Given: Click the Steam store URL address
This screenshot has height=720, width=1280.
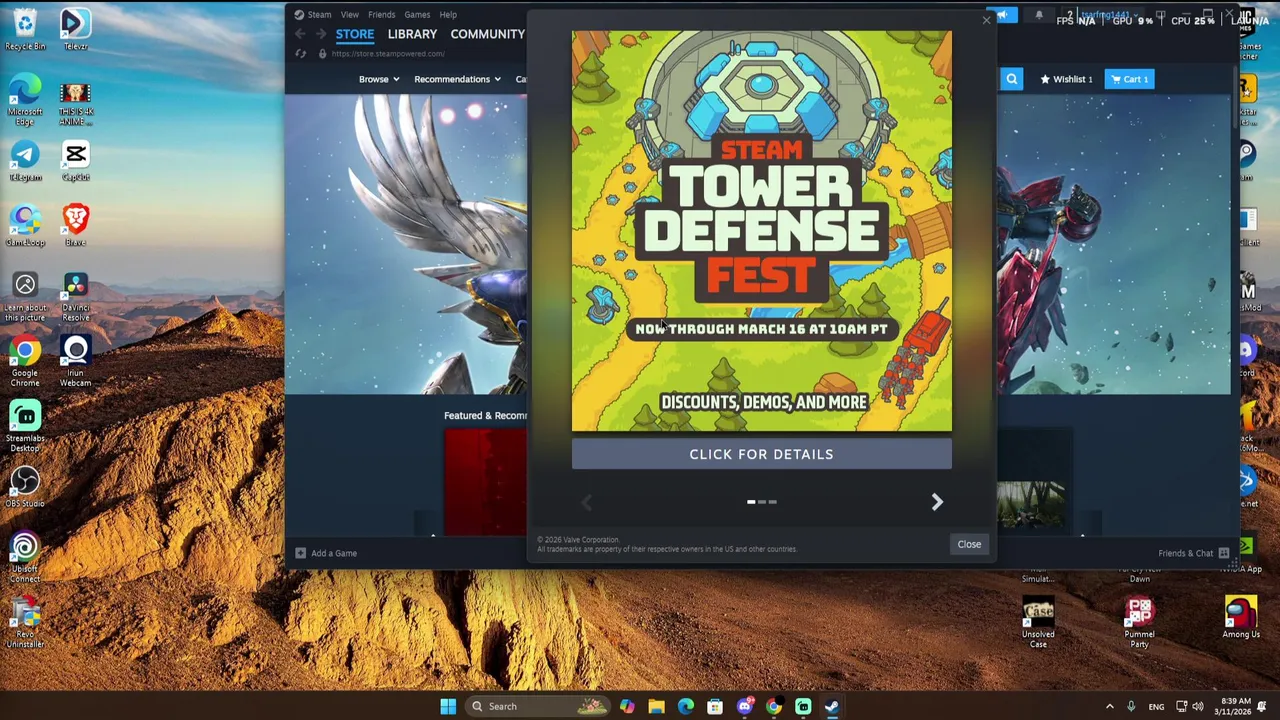Looking at the screenshot, I should [388, 54].
